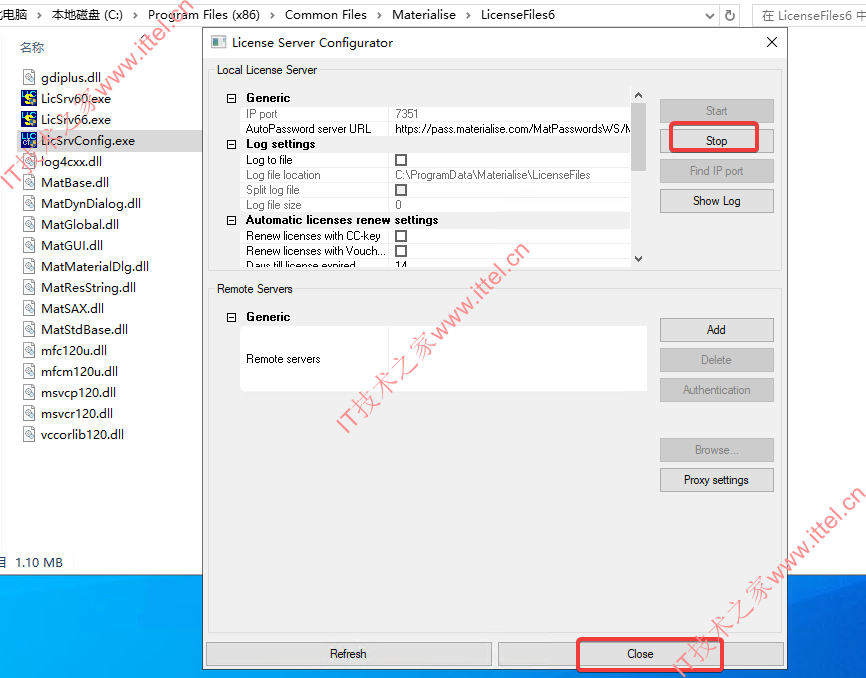866x678 pixels.
Task: Sort files by the 名称 column header
Action: pos(32,47)
